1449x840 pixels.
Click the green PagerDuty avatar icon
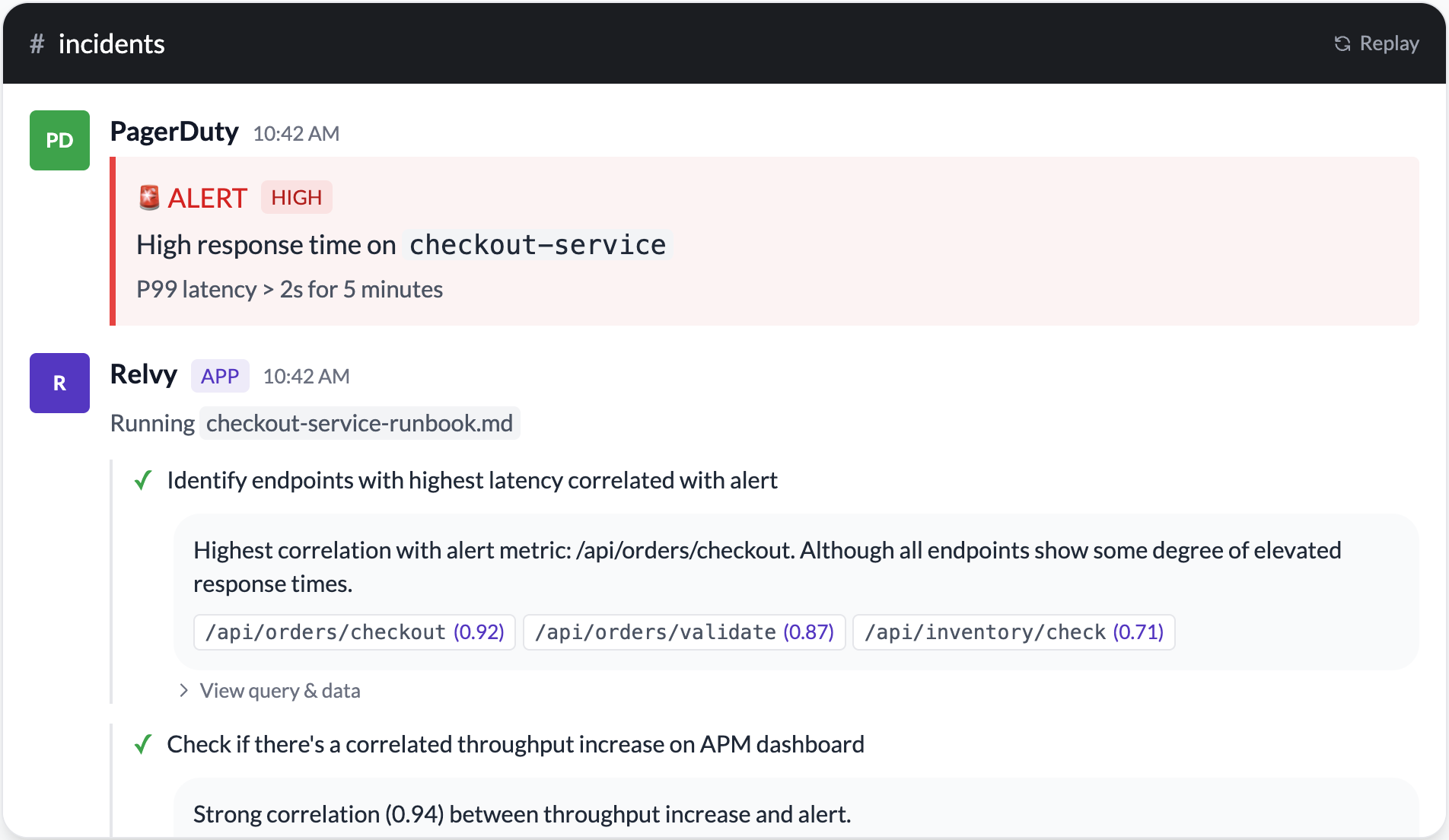[x=59, y=140]
